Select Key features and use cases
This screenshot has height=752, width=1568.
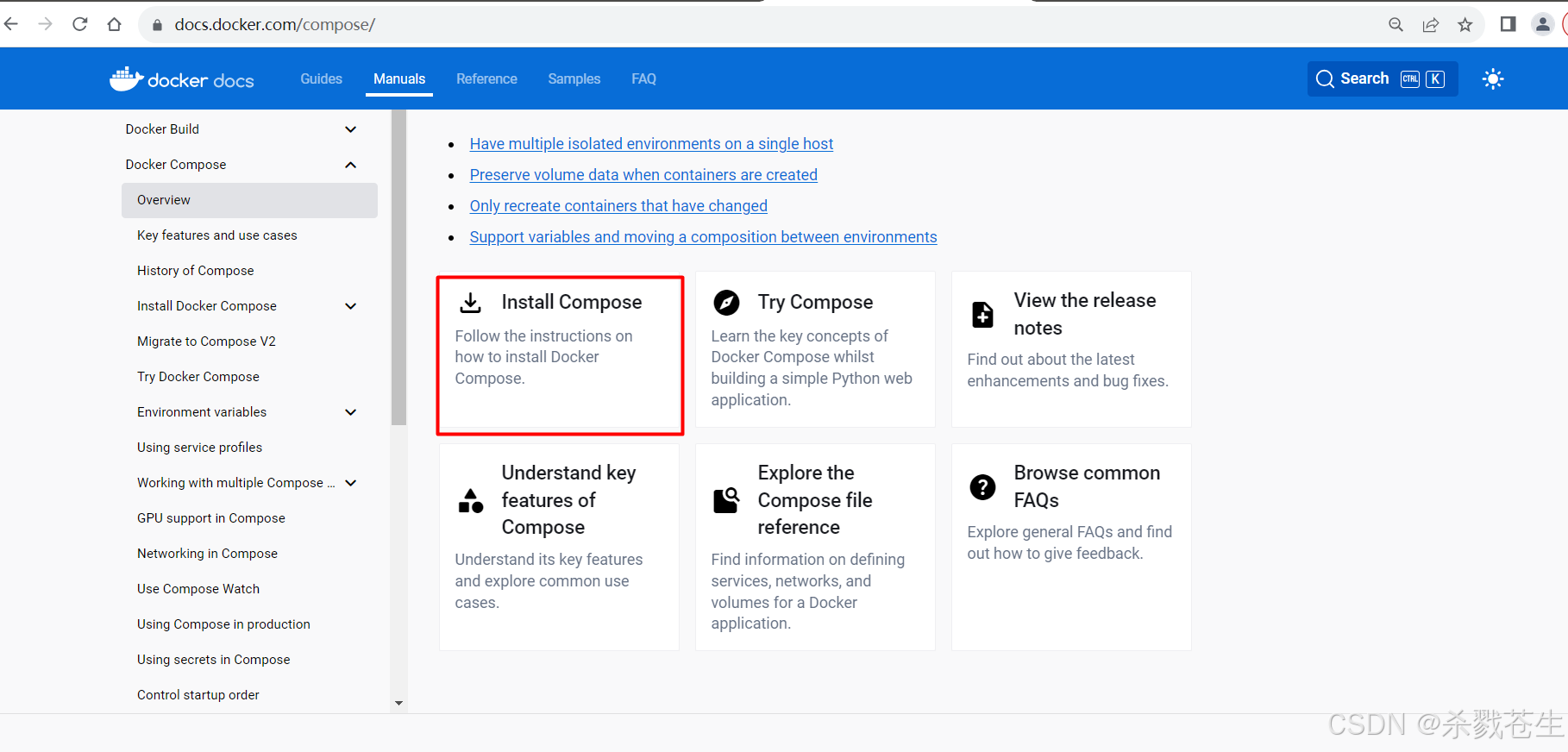[x=216, y=235]
